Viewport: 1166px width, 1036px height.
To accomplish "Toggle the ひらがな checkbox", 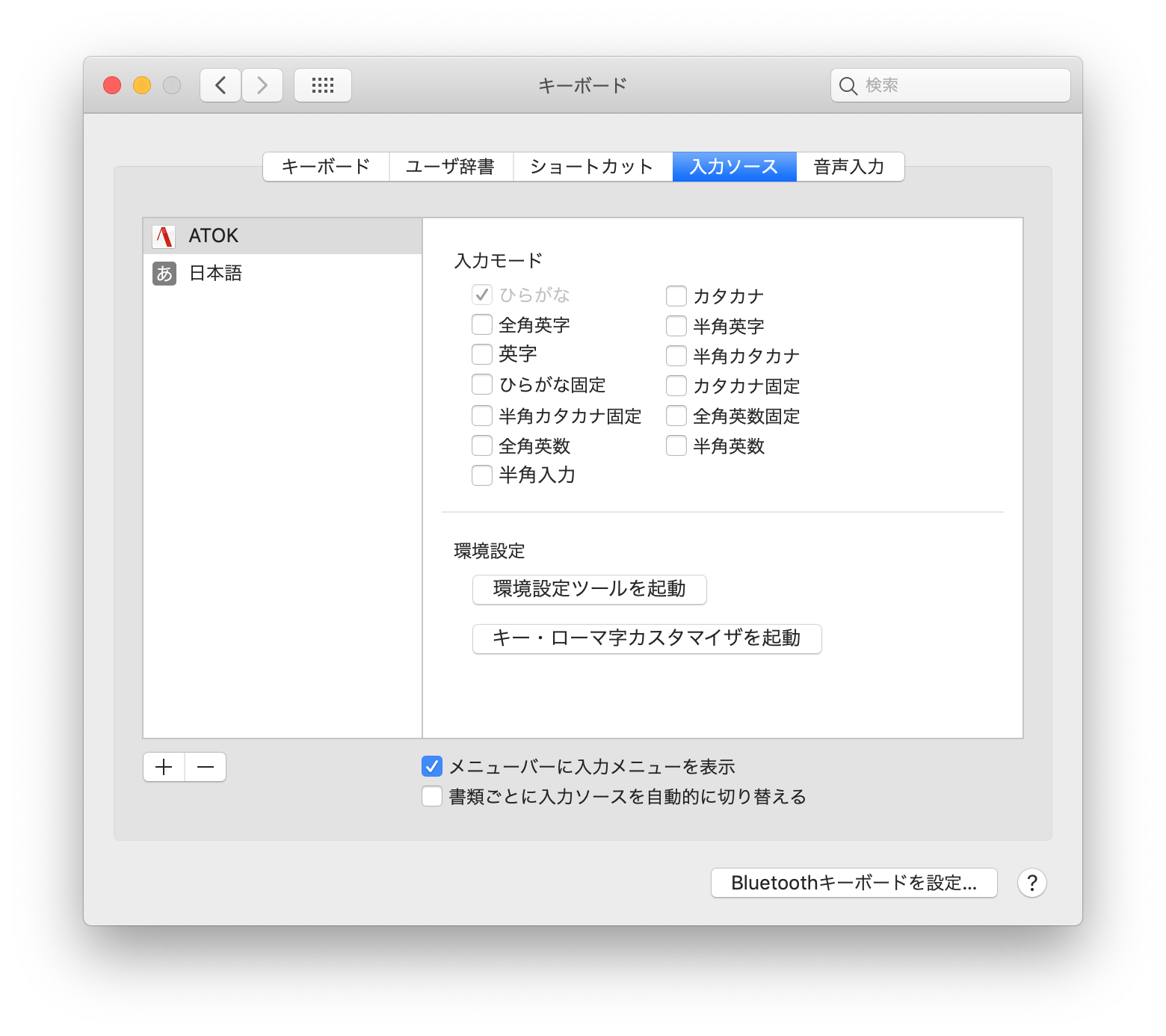I will click(x=482, y=295).
